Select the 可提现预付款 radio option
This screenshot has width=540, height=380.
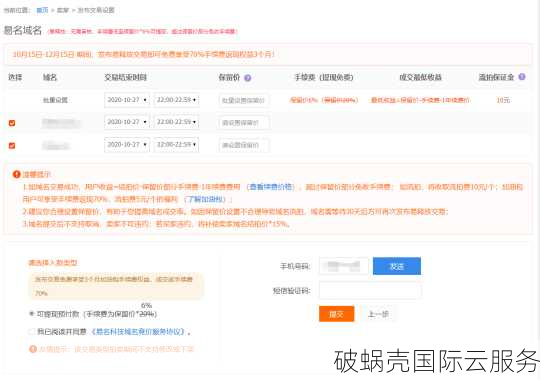pyautogui.click(x=32, y=314)
